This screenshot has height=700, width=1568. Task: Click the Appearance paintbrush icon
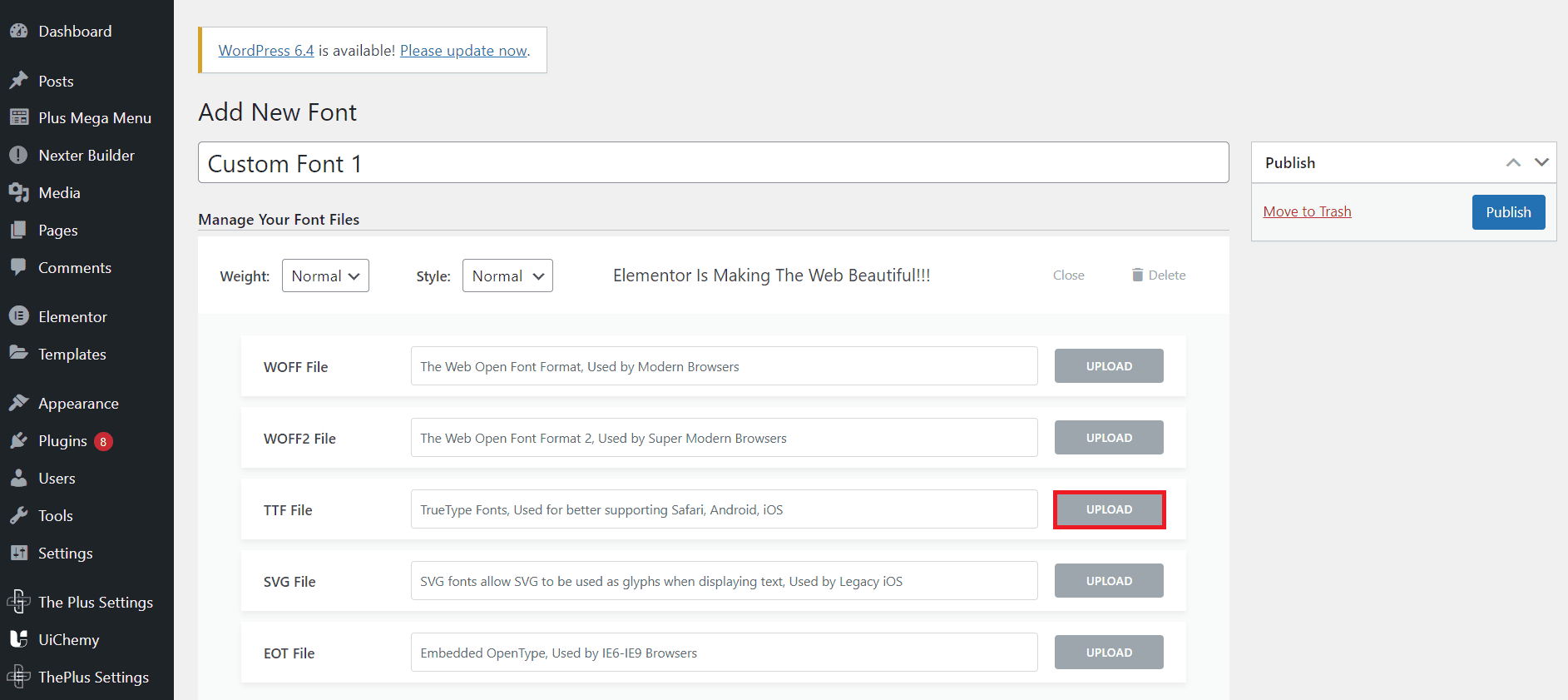pos(18,403)
